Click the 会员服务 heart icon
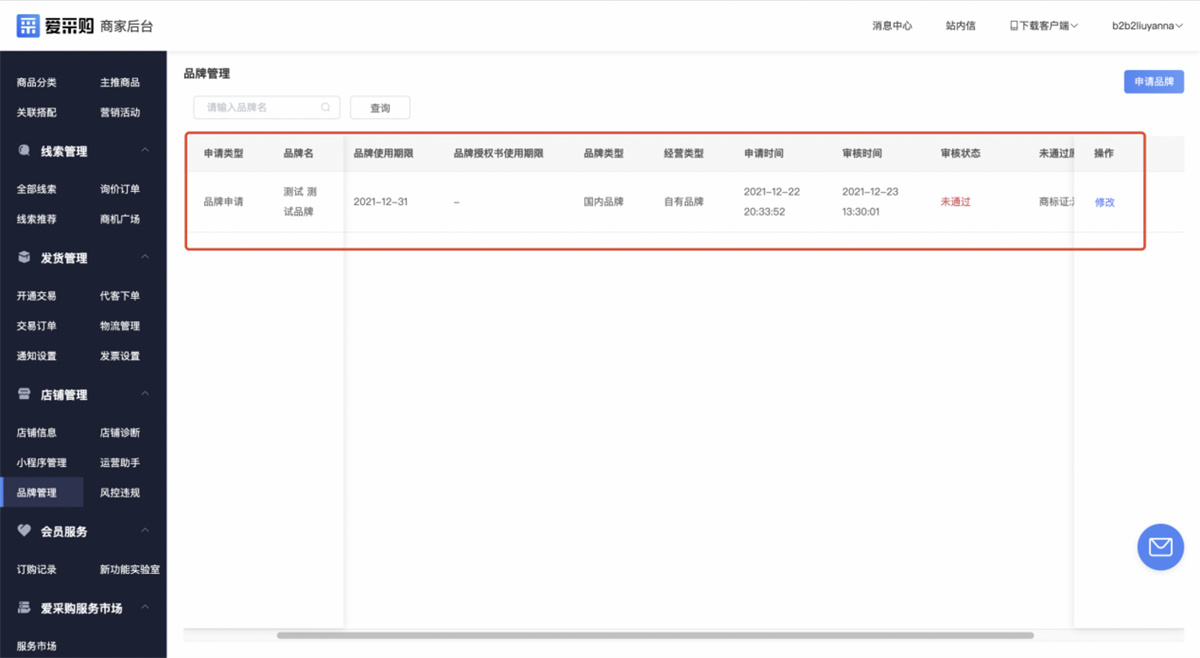This screenshot has width=1200, height=658. coord(25,531)
